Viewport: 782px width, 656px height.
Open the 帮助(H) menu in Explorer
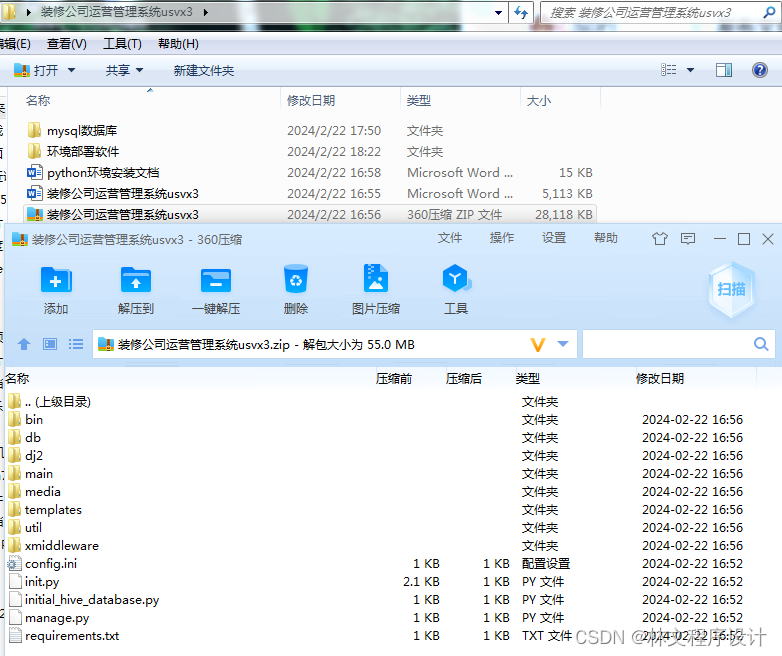(178, 44)
